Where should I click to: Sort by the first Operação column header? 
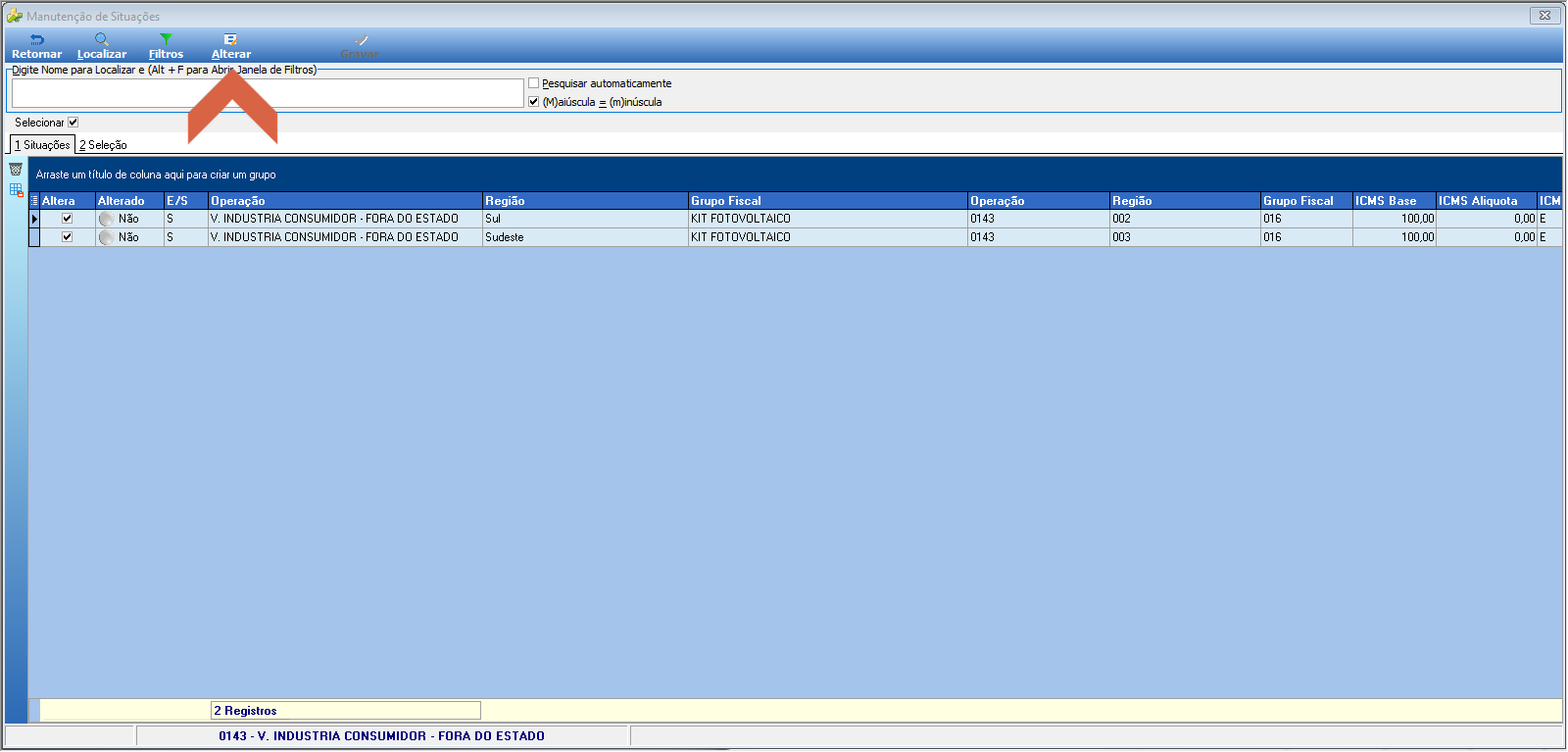345,201
